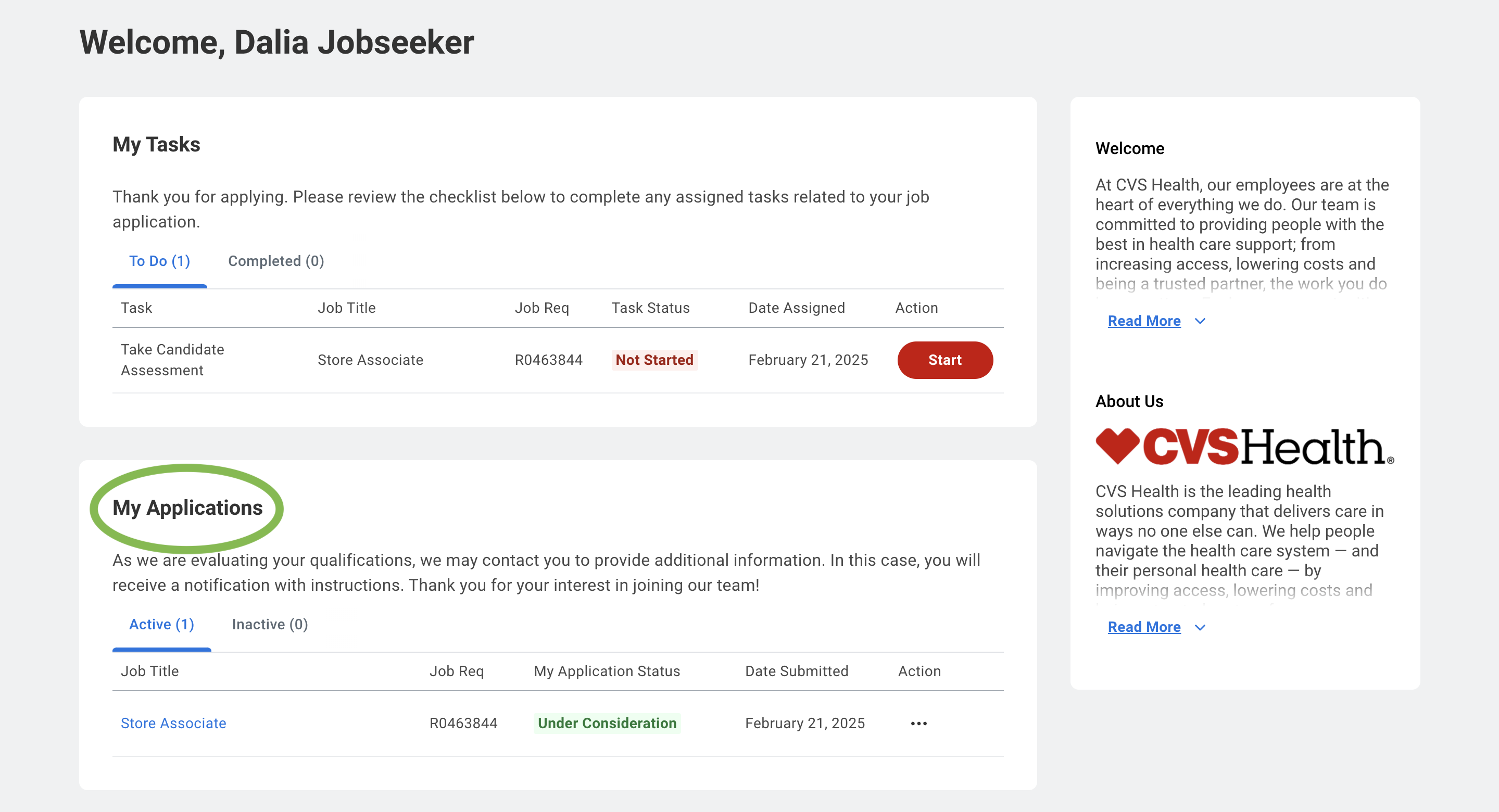The image size is (1499, 812).
Task: Switch to the Completed (0) tab
Action: coord(276,261)
